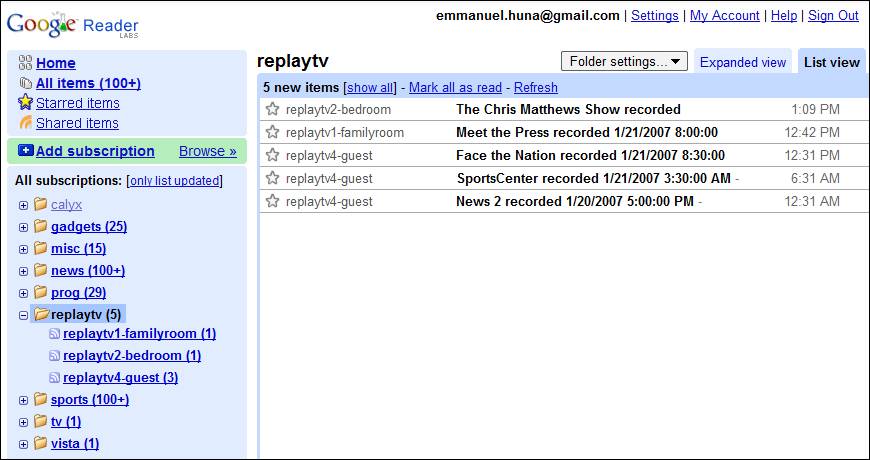Click the prog folder icon

40,292
